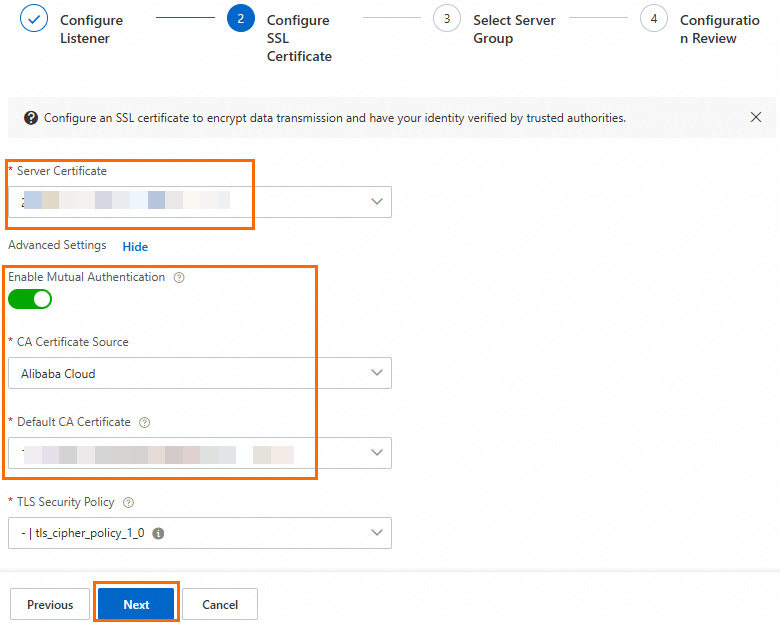Screen dimensions: 780x623
Task: Click the CA Certificate Source label
Action: click(73, 342)
